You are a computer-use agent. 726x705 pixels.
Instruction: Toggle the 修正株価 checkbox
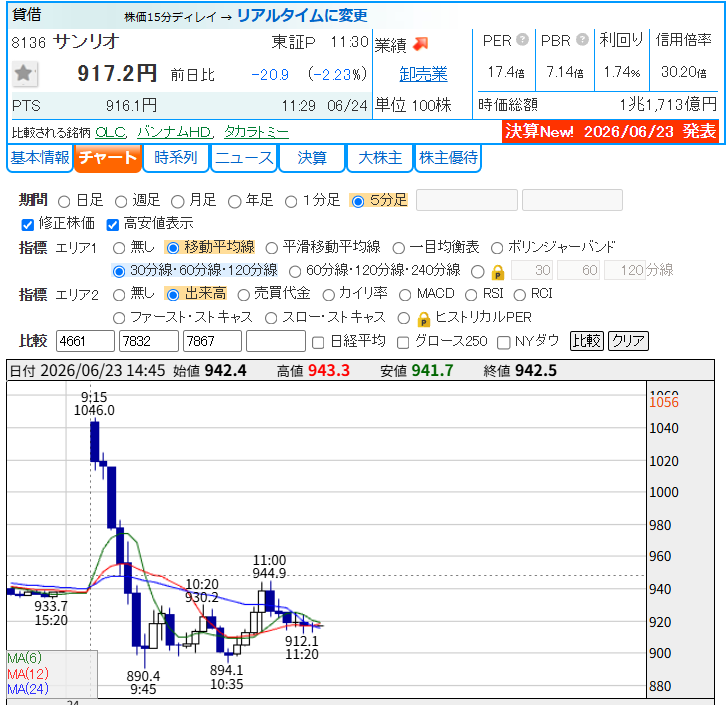[x=28, y=225]
